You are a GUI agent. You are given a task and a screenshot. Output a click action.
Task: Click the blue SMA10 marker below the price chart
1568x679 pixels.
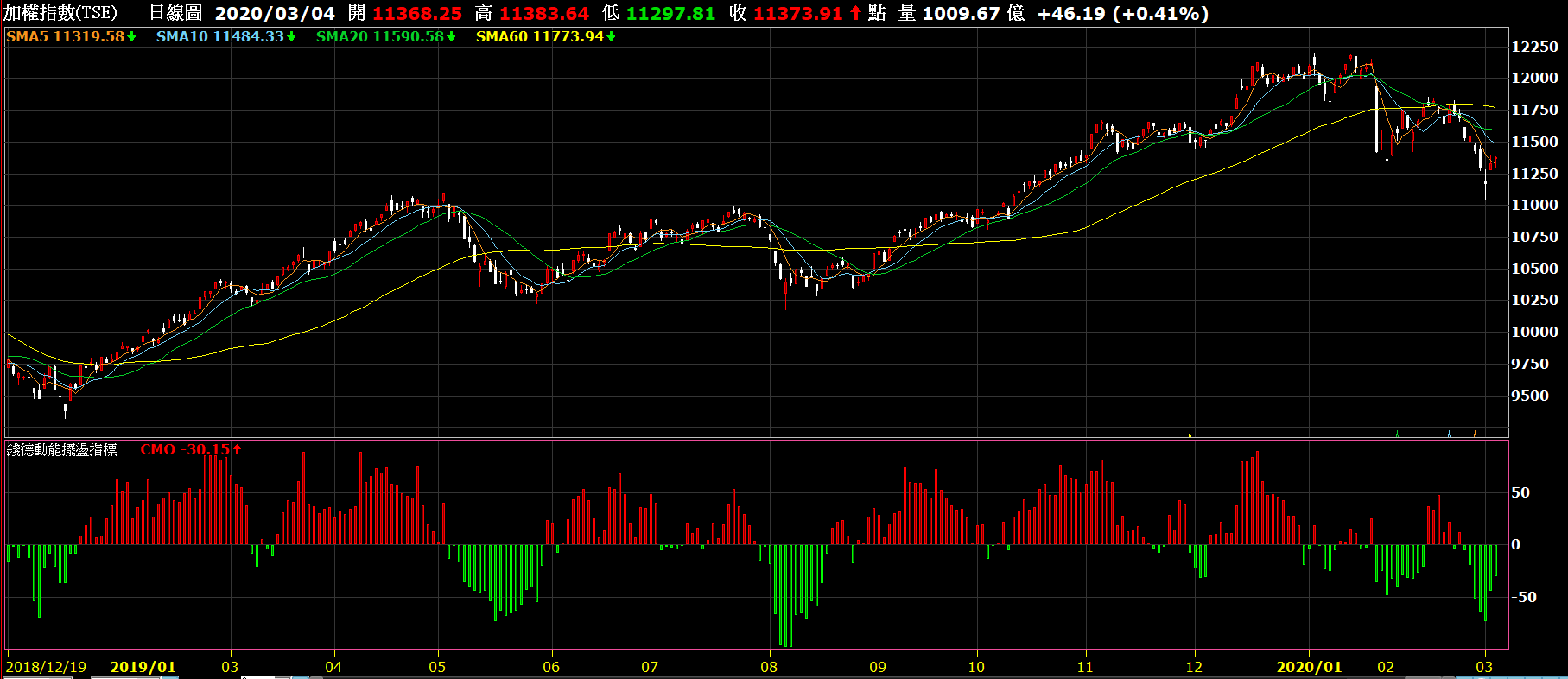pos(1449,434)
